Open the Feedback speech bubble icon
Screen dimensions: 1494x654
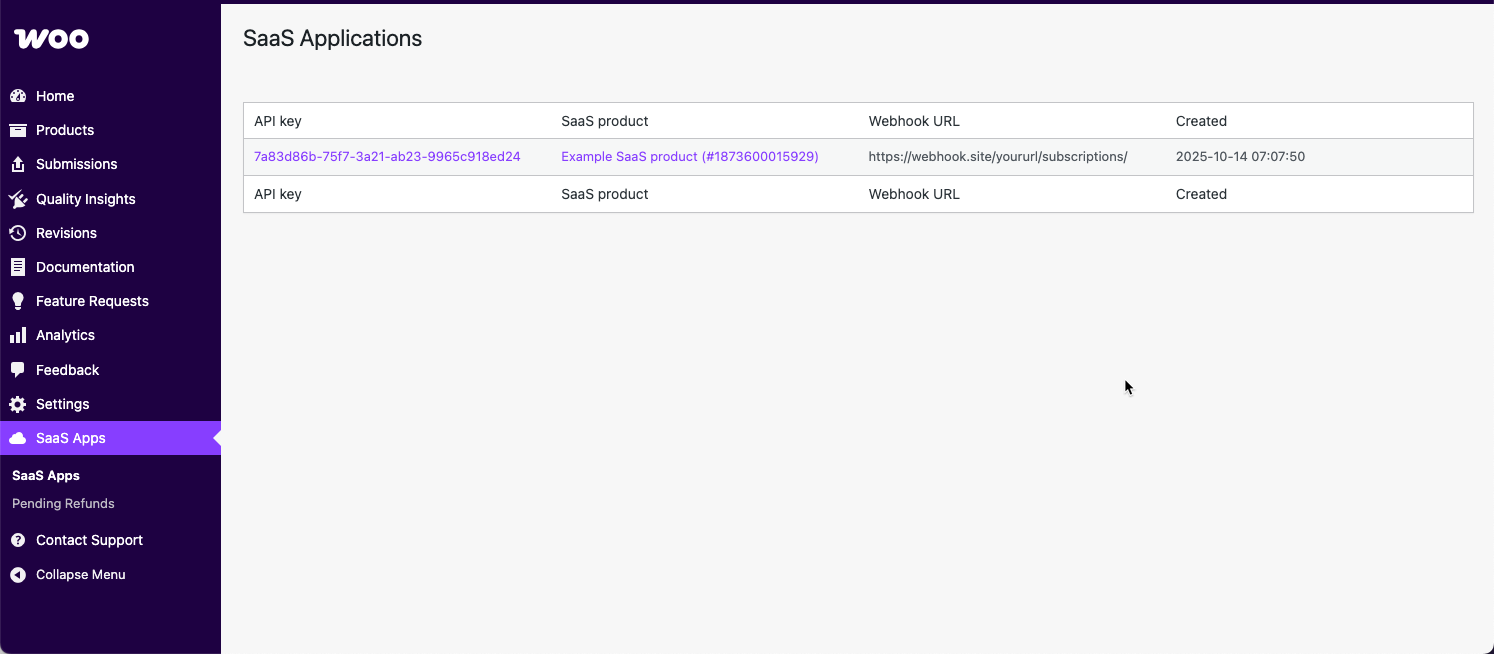(19, 369)
